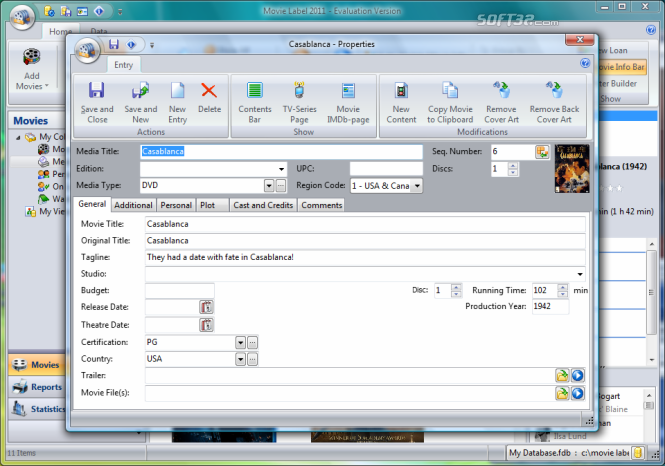Switch to the Additional tab
The height and width of the screenshot is (466, 665).
pyautogui.click(x=133, y=205)
